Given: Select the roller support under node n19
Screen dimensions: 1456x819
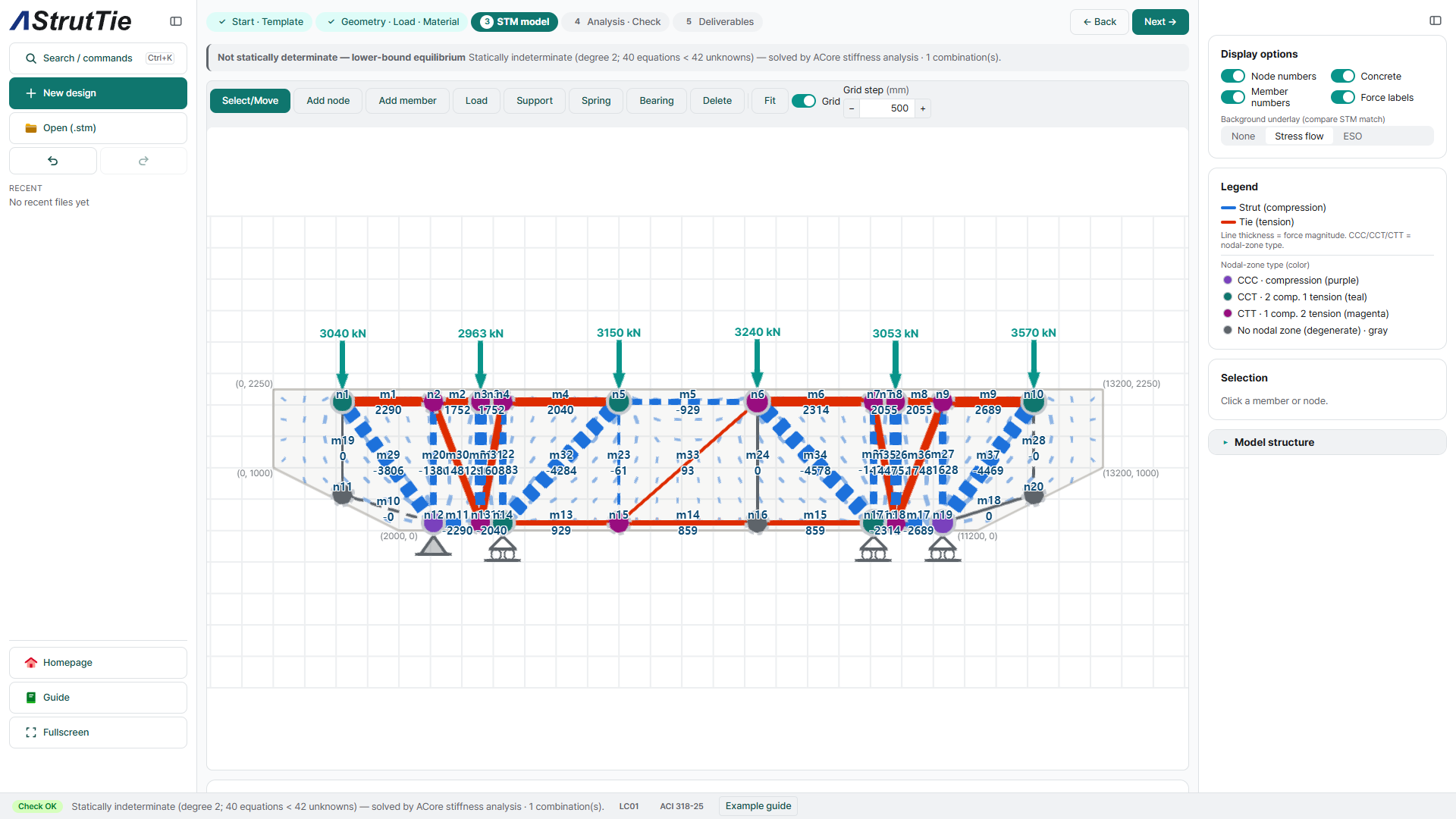Looking at the screenshot, I should [x=943, y=549].
